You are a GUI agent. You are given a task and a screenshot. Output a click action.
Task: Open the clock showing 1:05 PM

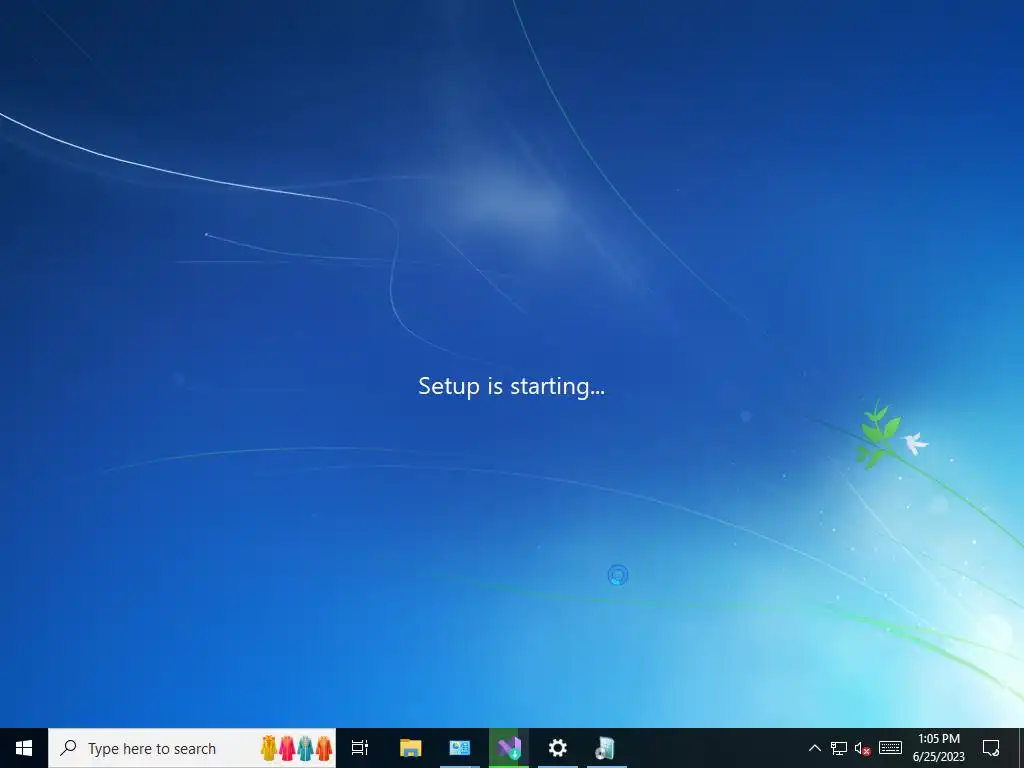pos(938,748)
